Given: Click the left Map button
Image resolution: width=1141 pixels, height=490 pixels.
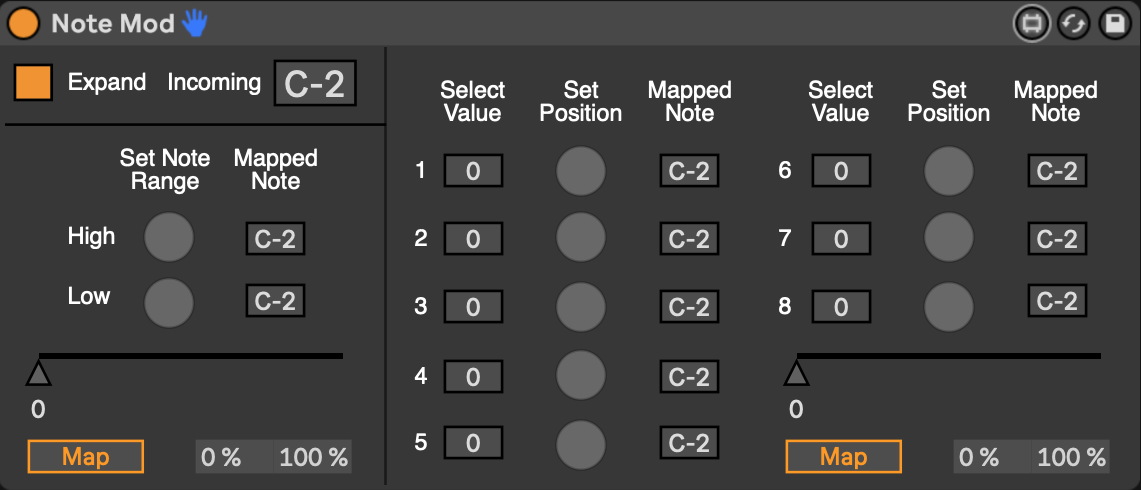Looking at the screenshot, I should [86, 457].
